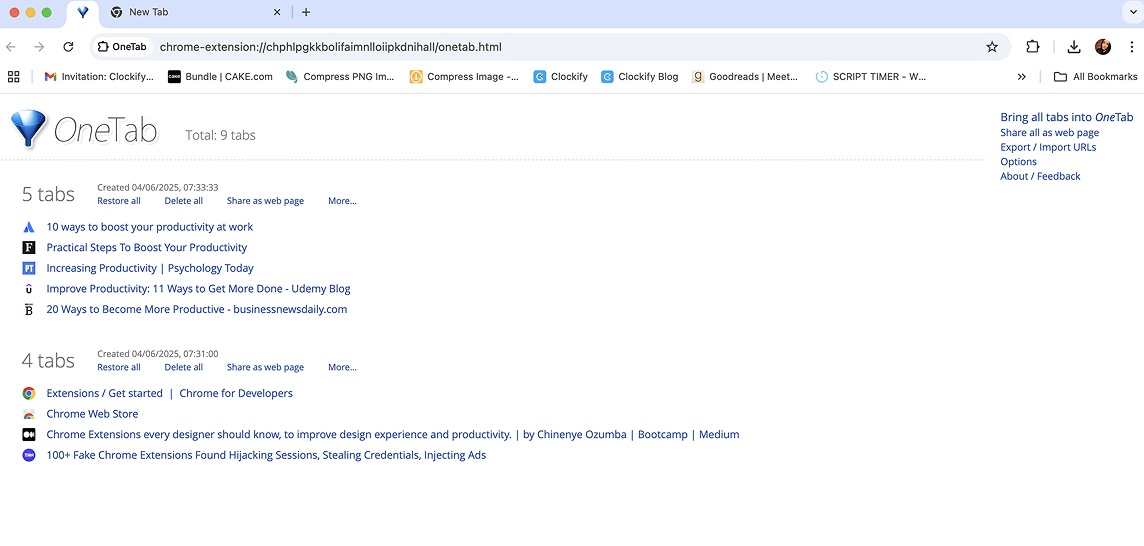
Task: Click the Medium favicon
Action: click(x=28, y=434)
